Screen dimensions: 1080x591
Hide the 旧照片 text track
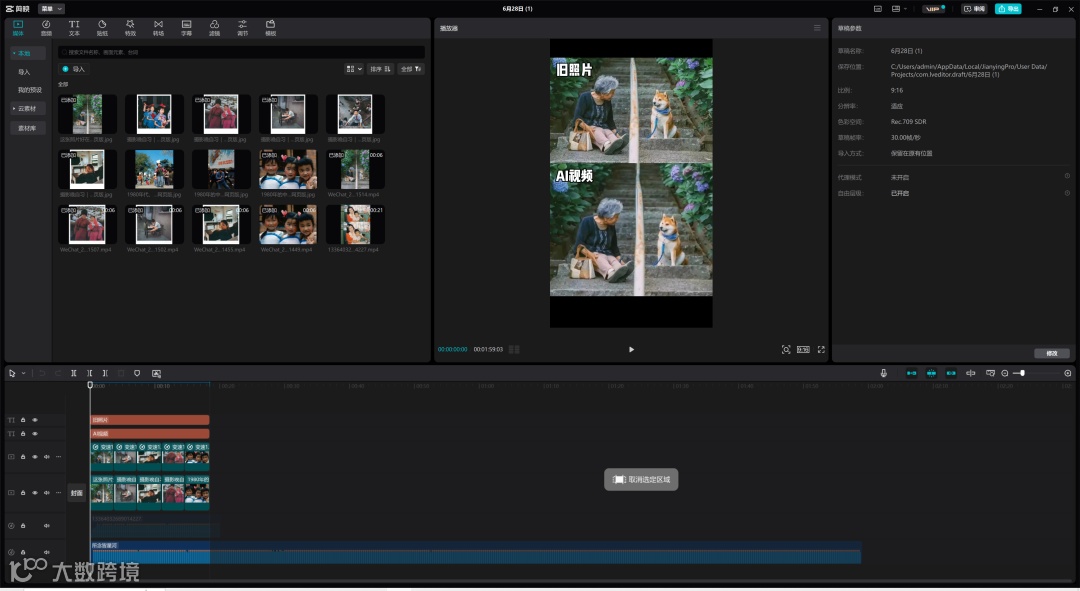(34, 419)
